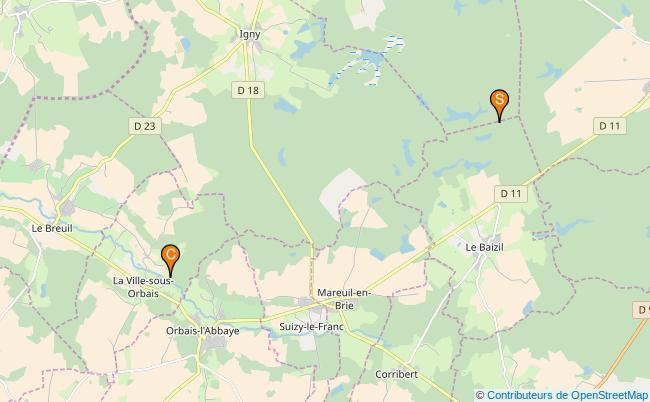Select the Orbais-l'Abbaye label

click(x=203, y=331)
